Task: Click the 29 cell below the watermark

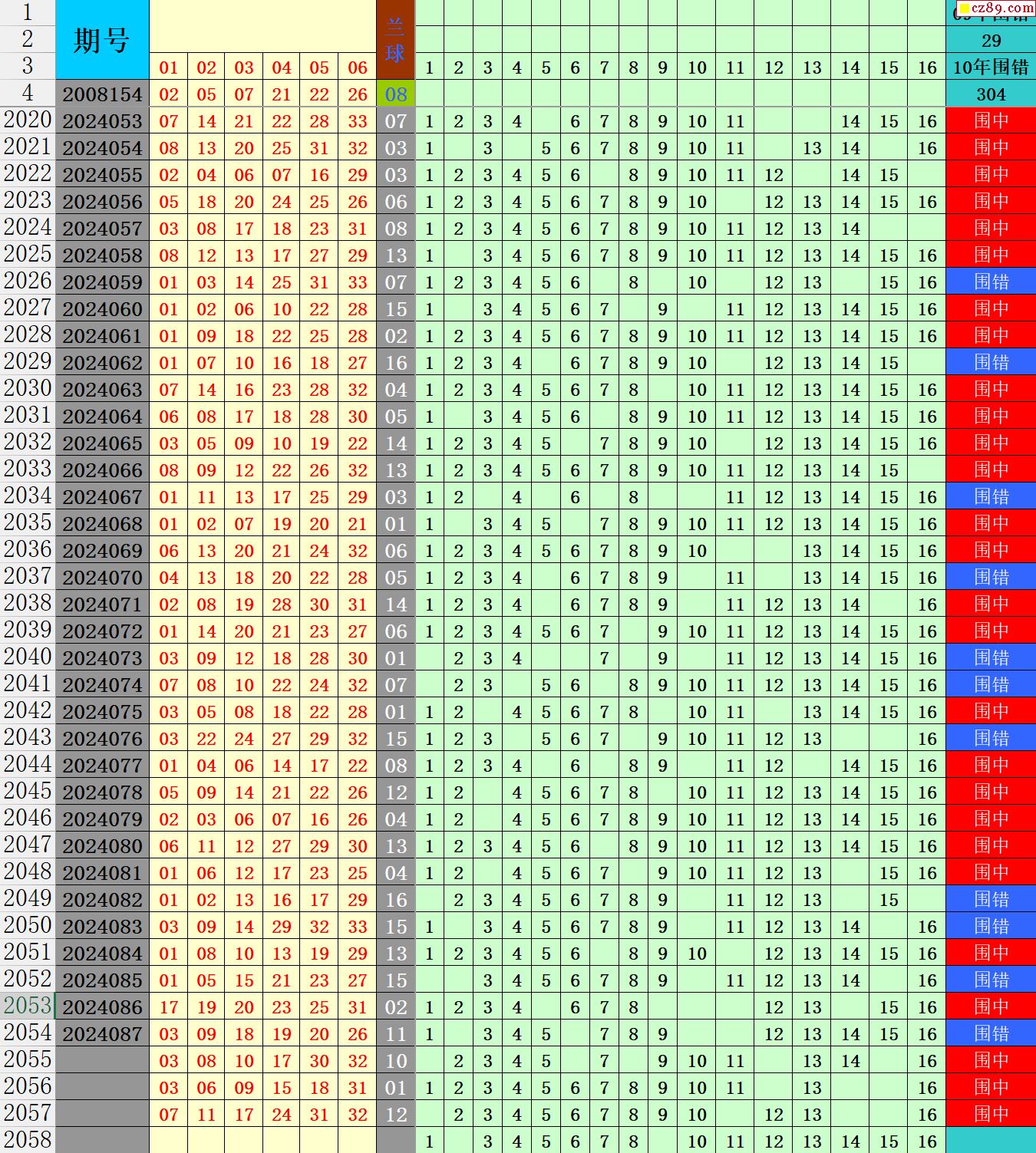Action: [x=991, y=41]
